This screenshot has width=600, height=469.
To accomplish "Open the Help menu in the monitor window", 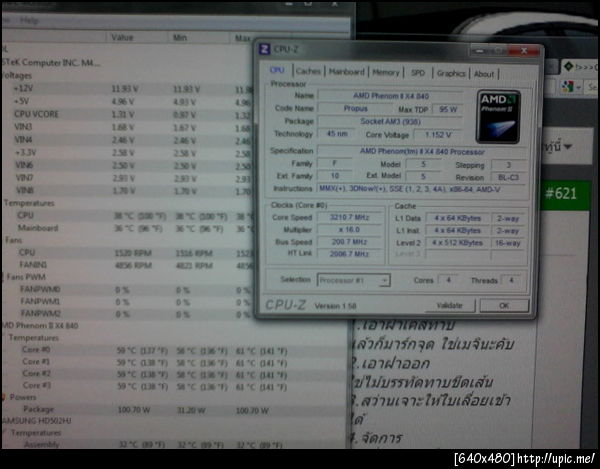I will (x=29, y=20).
